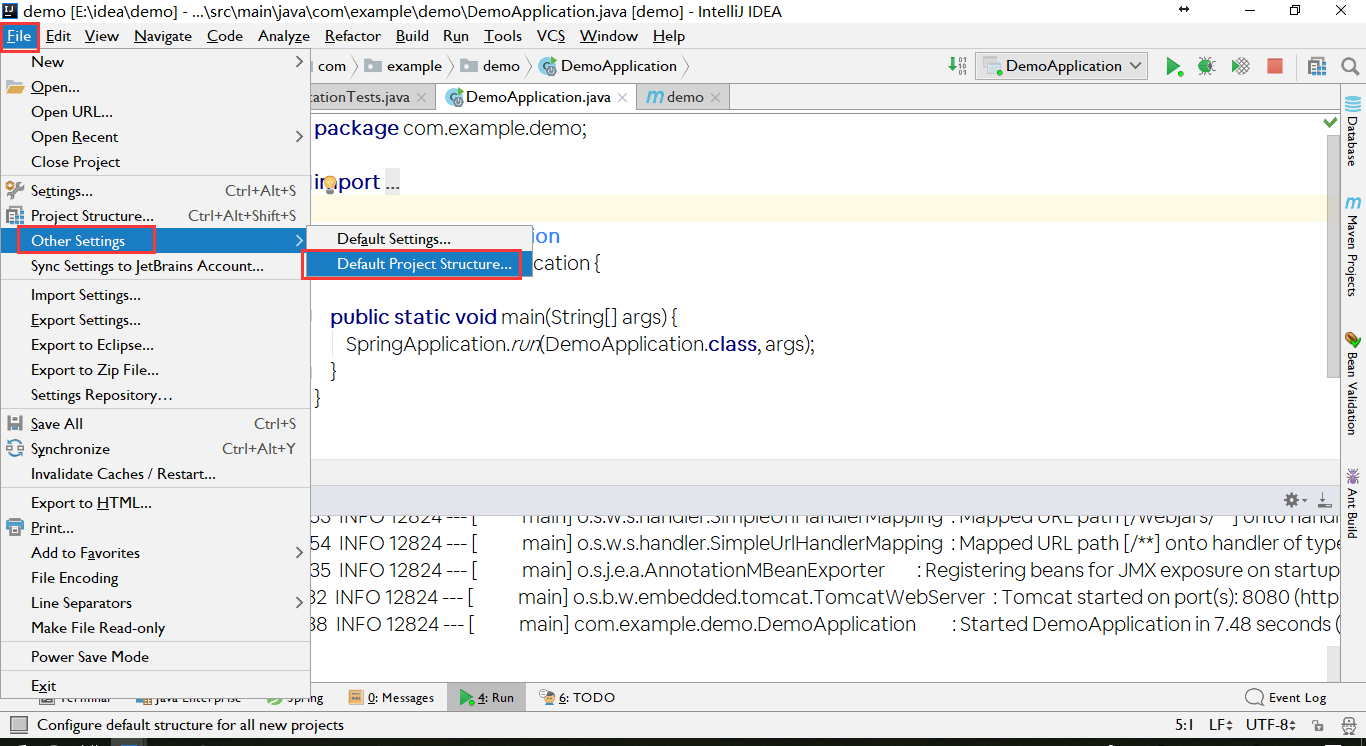Click the Print printer icon in menu
The height and width of the screenshot is (746, 1366).
click(x=15, y=528)
